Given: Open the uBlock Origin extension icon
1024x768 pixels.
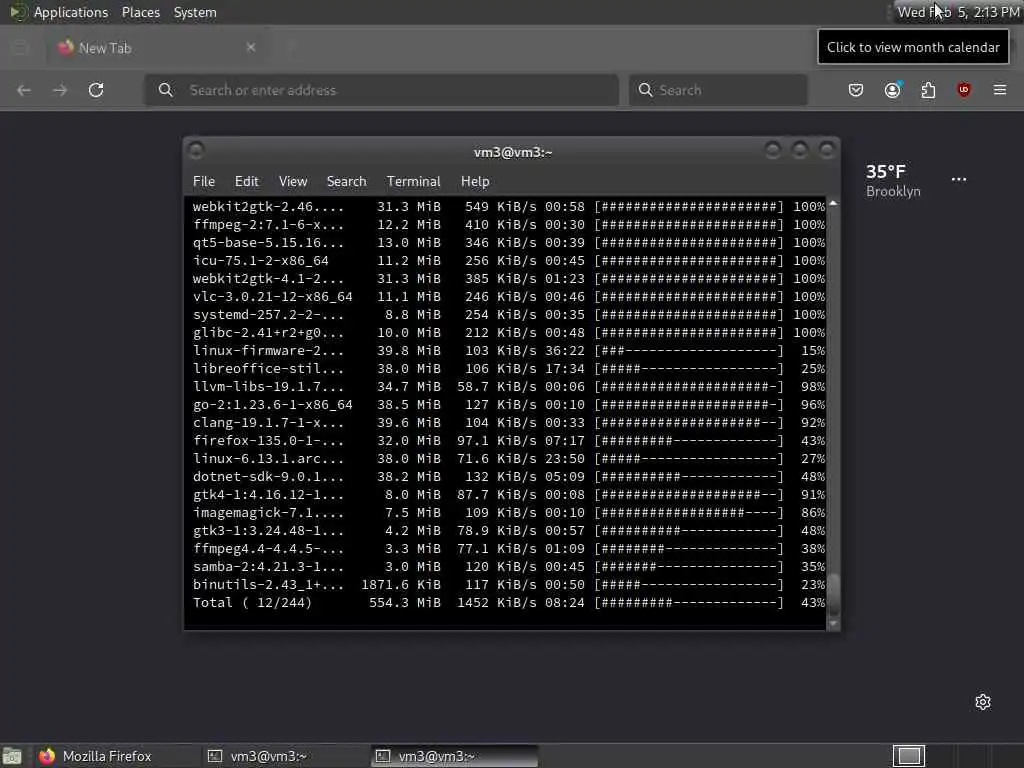Looking at the screenshot, I should (x=964, y=90).
